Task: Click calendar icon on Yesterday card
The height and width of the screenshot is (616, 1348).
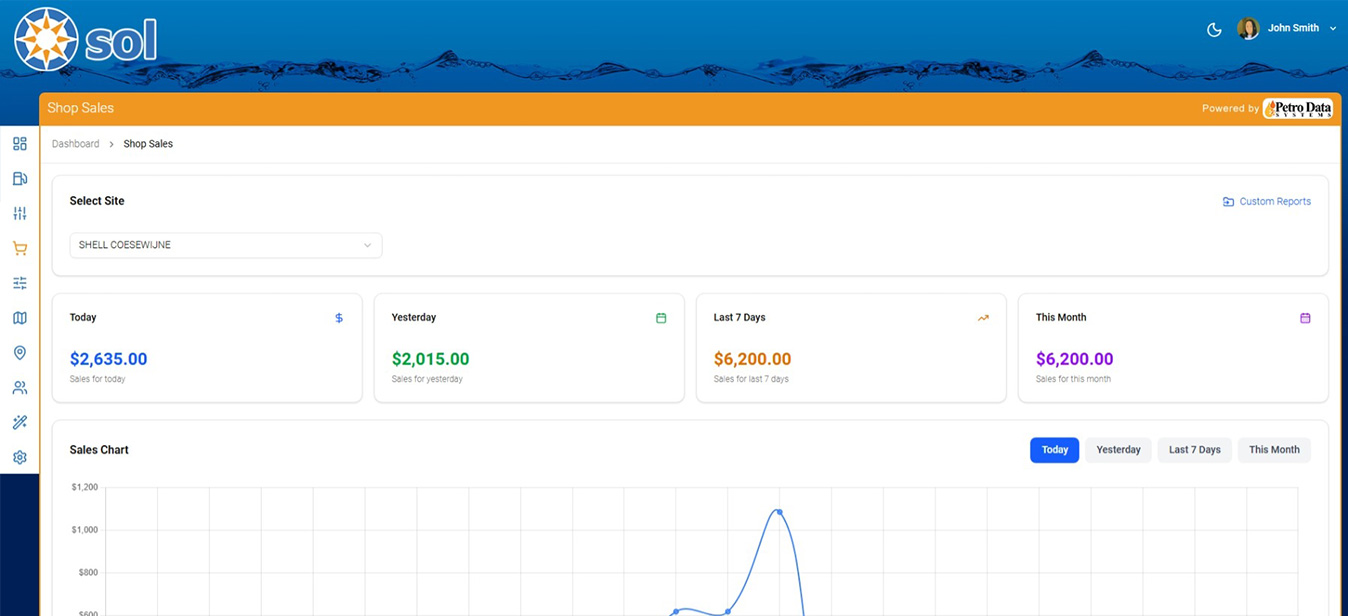Action: pos(661,318)
